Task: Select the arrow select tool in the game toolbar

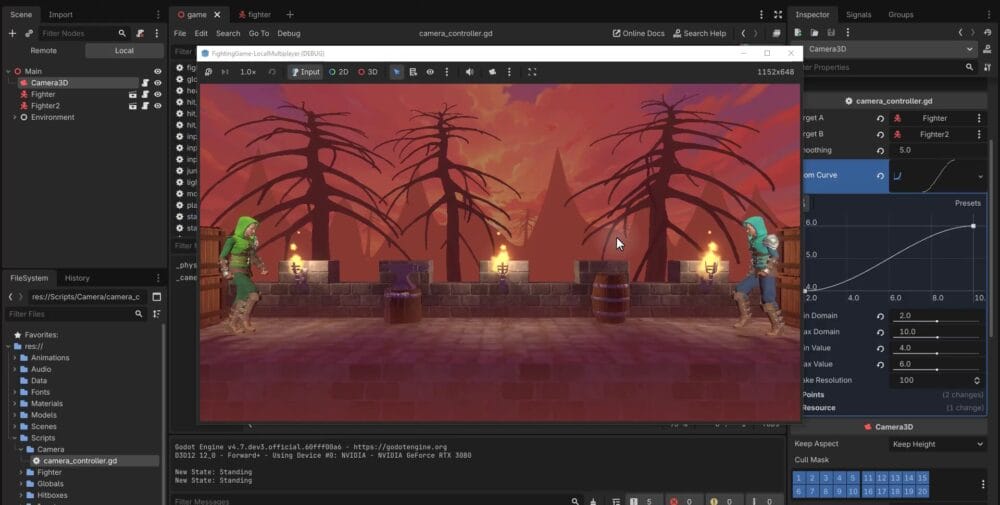Action: (396, 72)
